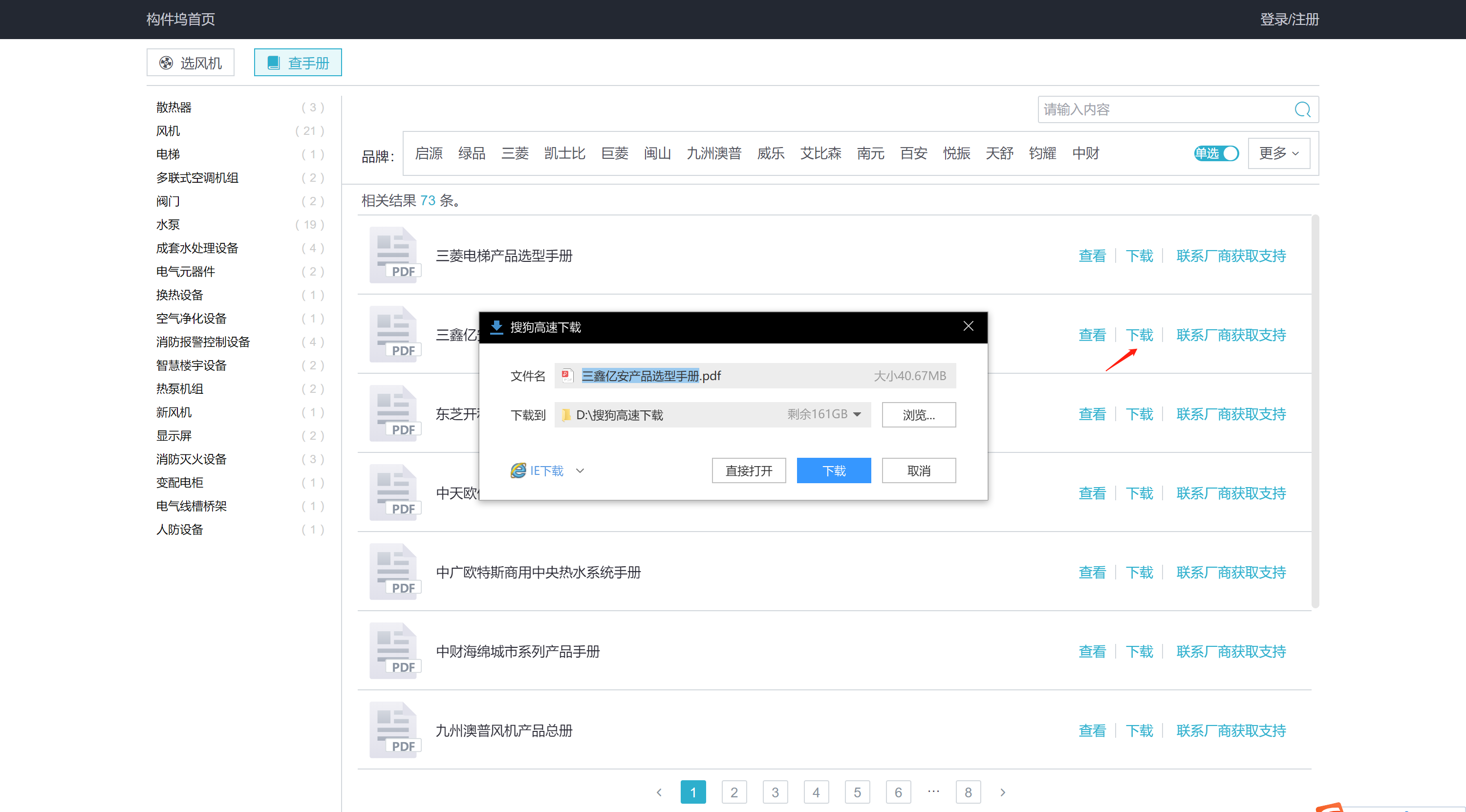Screen dimensions: 1466x812
Task: Open the download path dropdown arrow
Action: [x=857, y=414]
